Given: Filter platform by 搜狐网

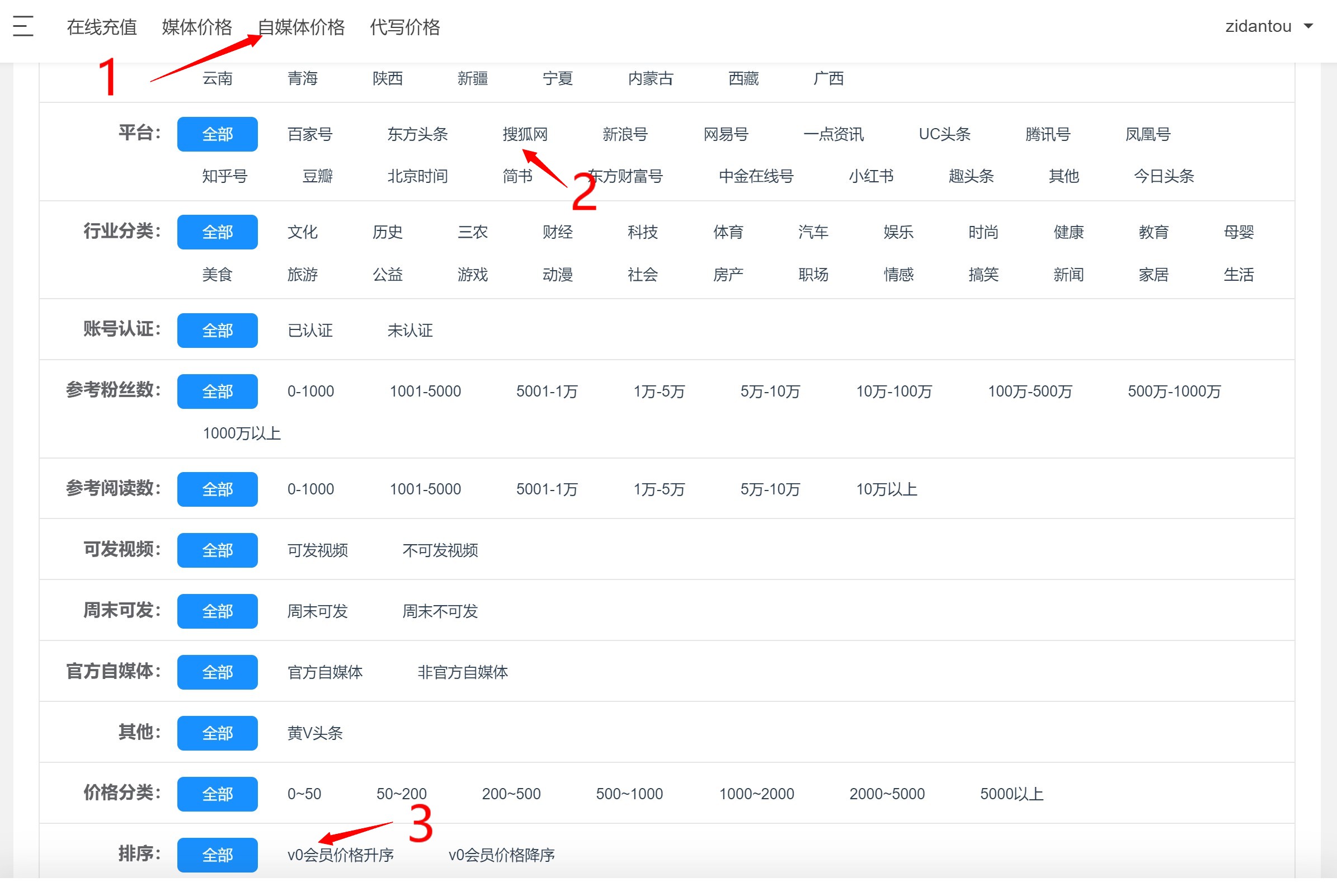Looking at the screenshot, I should click(x=525, y=134).
